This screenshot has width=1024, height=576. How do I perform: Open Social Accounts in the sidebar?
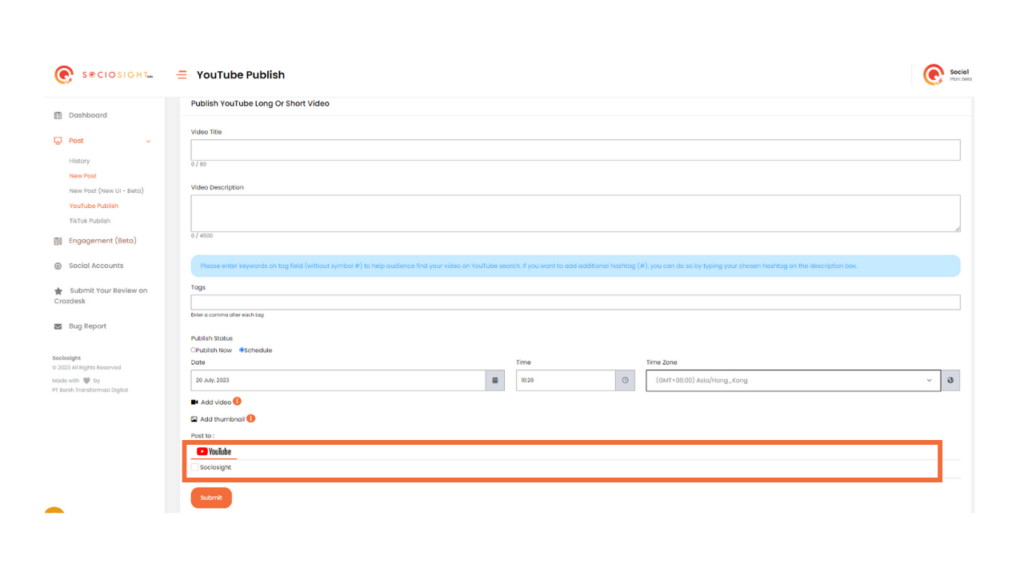[96, 266]
